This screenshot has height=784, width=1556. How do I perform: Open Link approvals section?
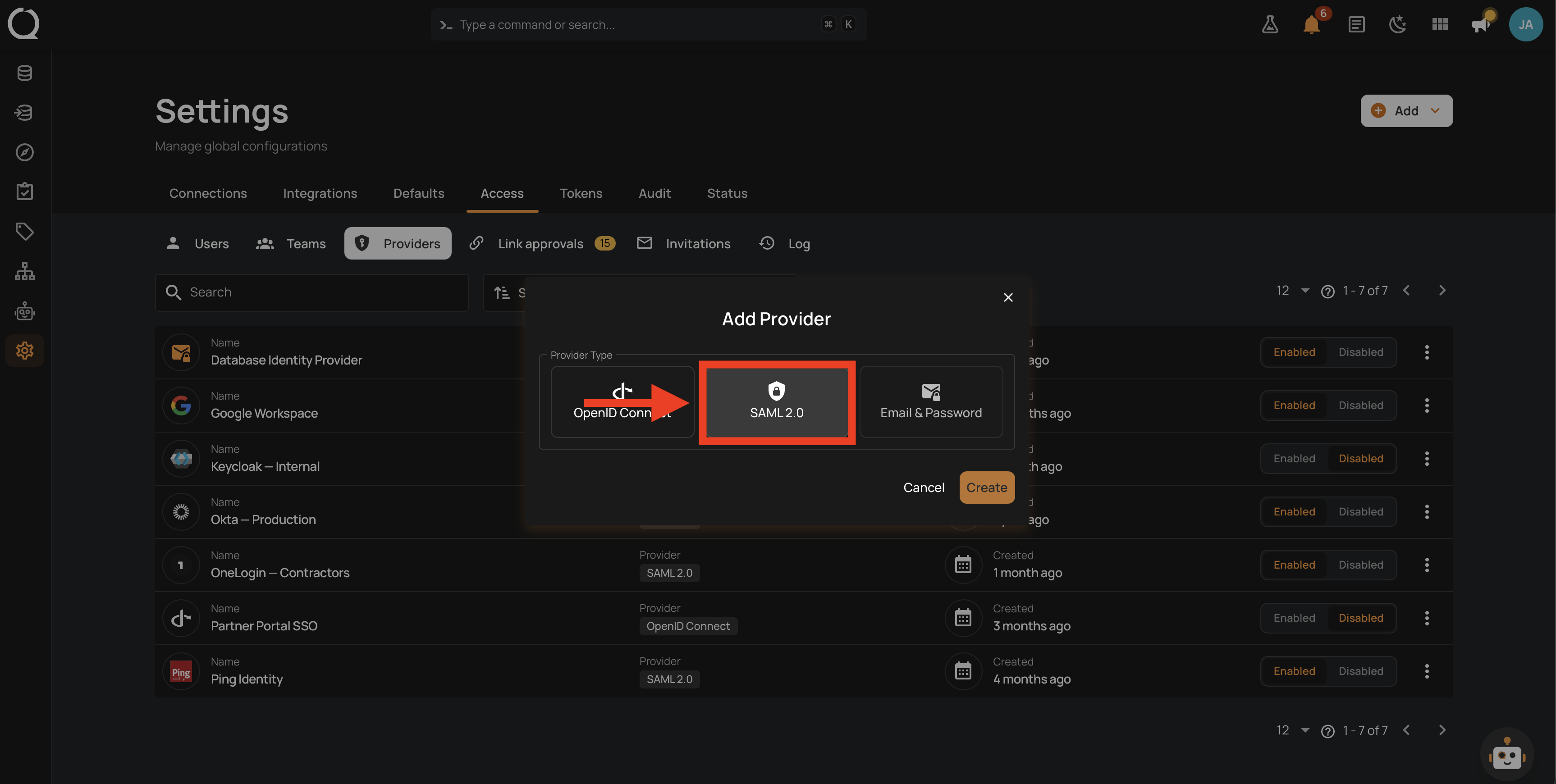(x=542, y=243)
